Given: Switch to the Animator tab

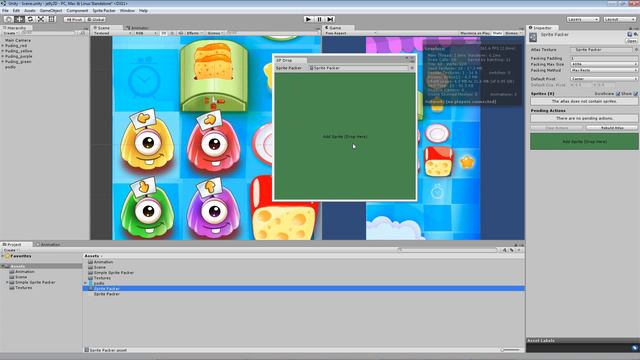Looking at the screenshot, I should tap(137, 28).
